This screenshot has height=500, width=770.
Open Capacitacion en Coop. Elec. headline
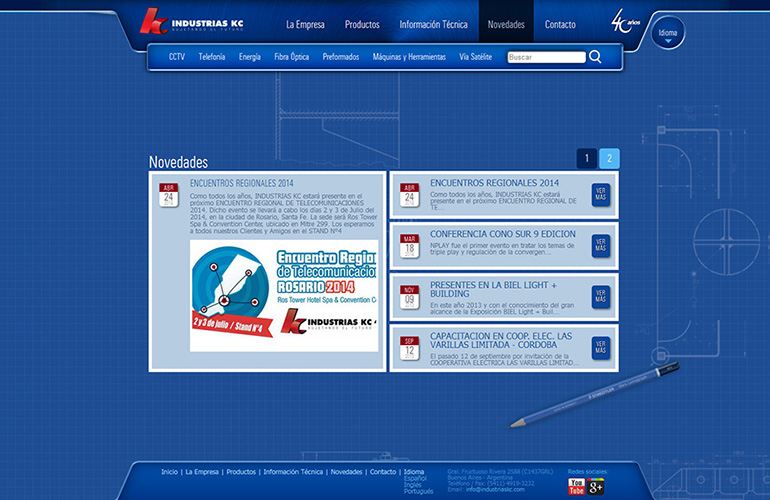tap(501, 340)
